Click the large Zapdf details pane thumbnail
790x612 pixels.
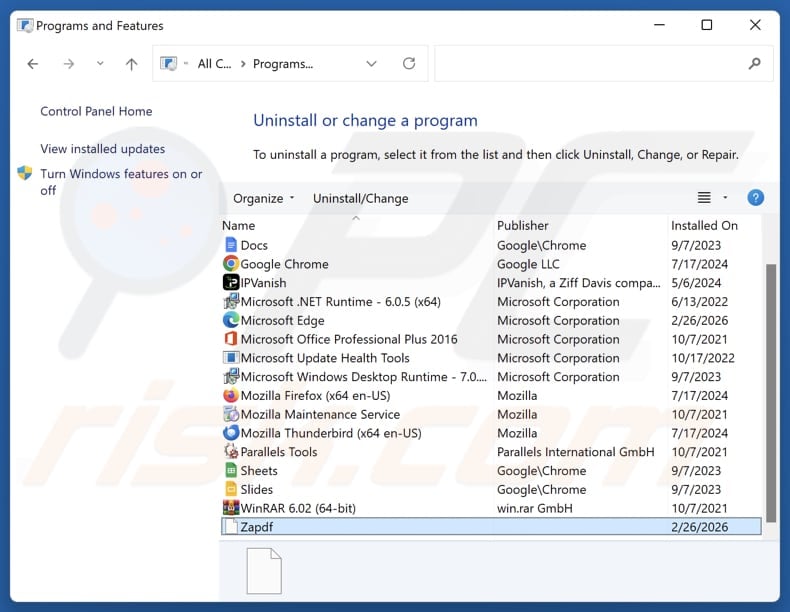264,571
